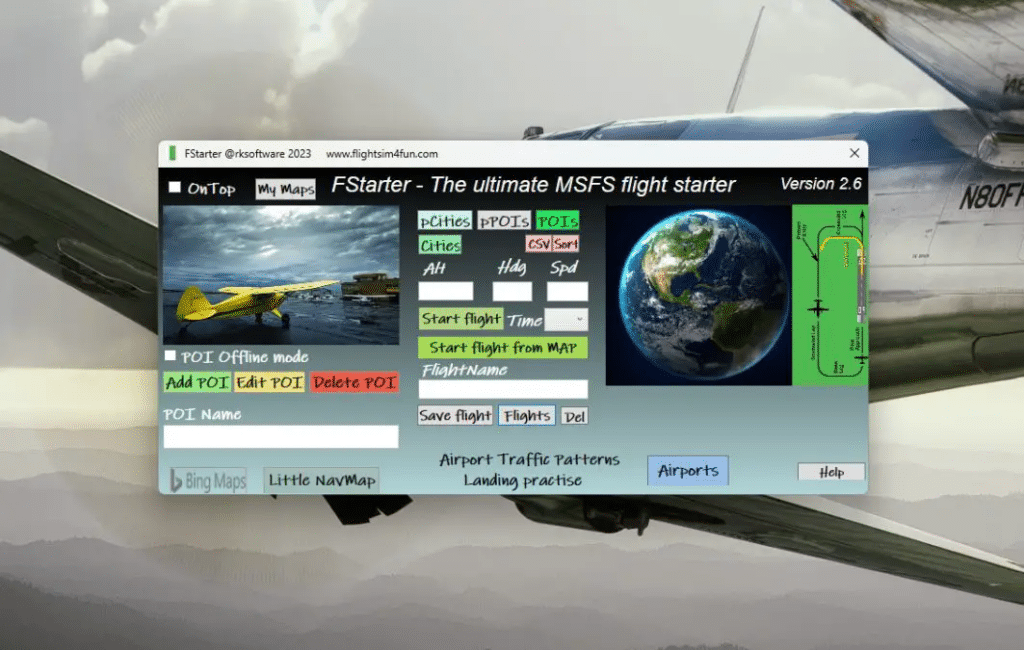Open the Airports button
Viewport: 1024px width, 650px height.
[x=688, y=471]
